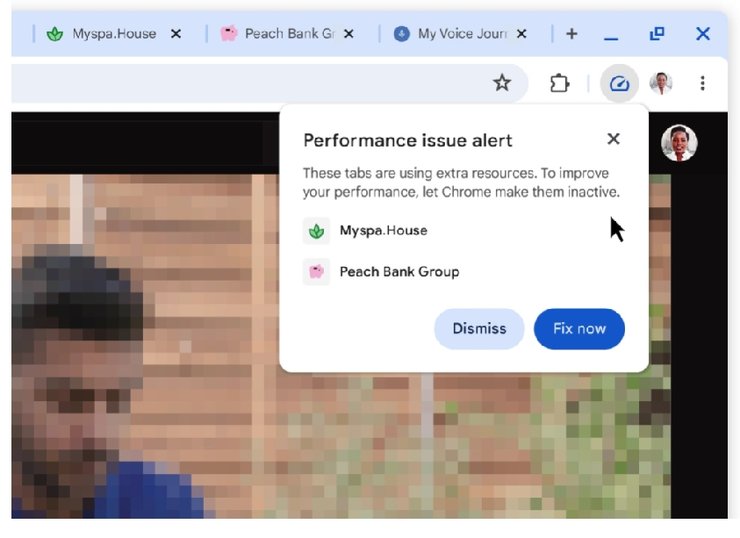Image resolution: width=740 pixels, height=538 pixels.
Task: Close the Myspa.House tab
Action: (176, 34)
